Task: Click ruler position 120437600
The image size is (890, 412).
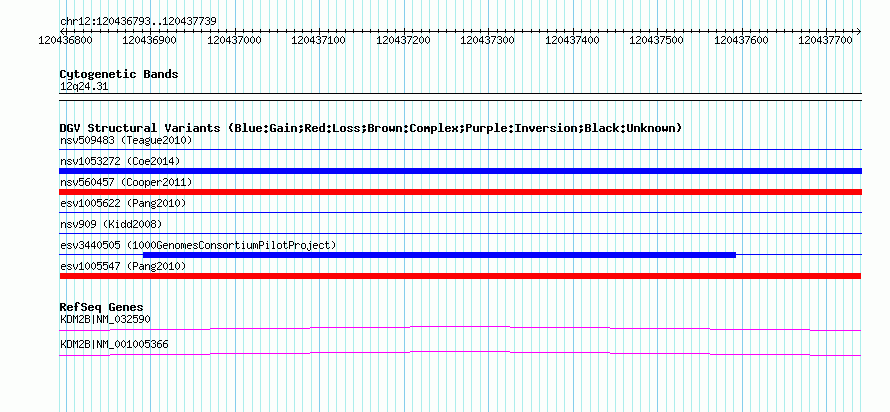Action: coord(741,40)
